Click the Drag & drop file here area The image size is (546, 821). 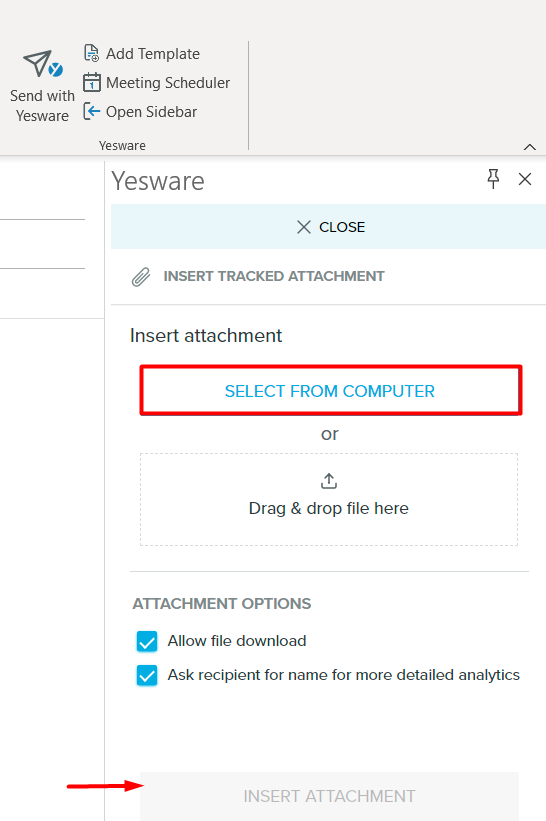click(x=329, y=500)
